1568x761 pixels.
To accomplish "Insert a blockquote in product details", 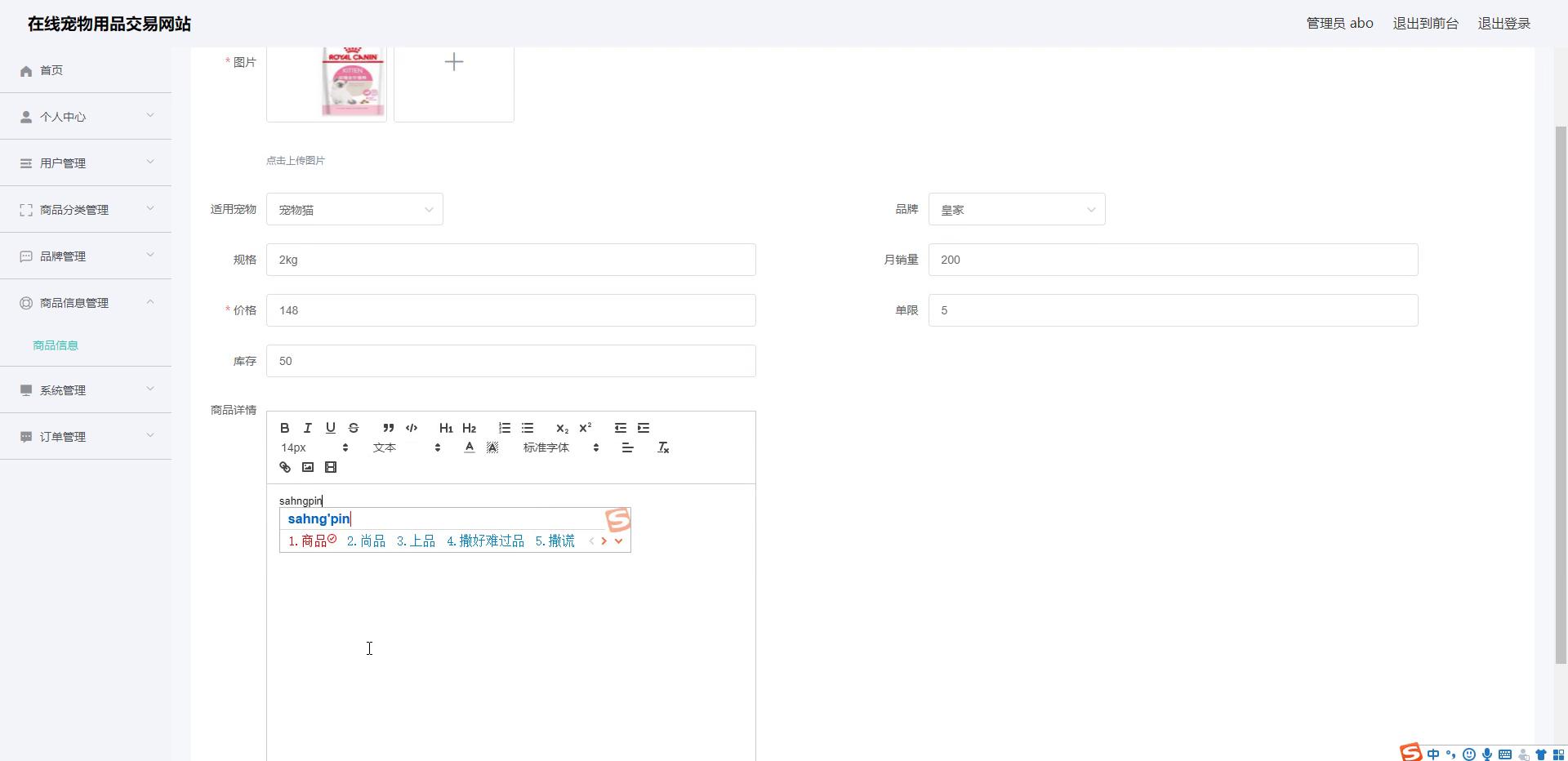I will tap(389, 428).
